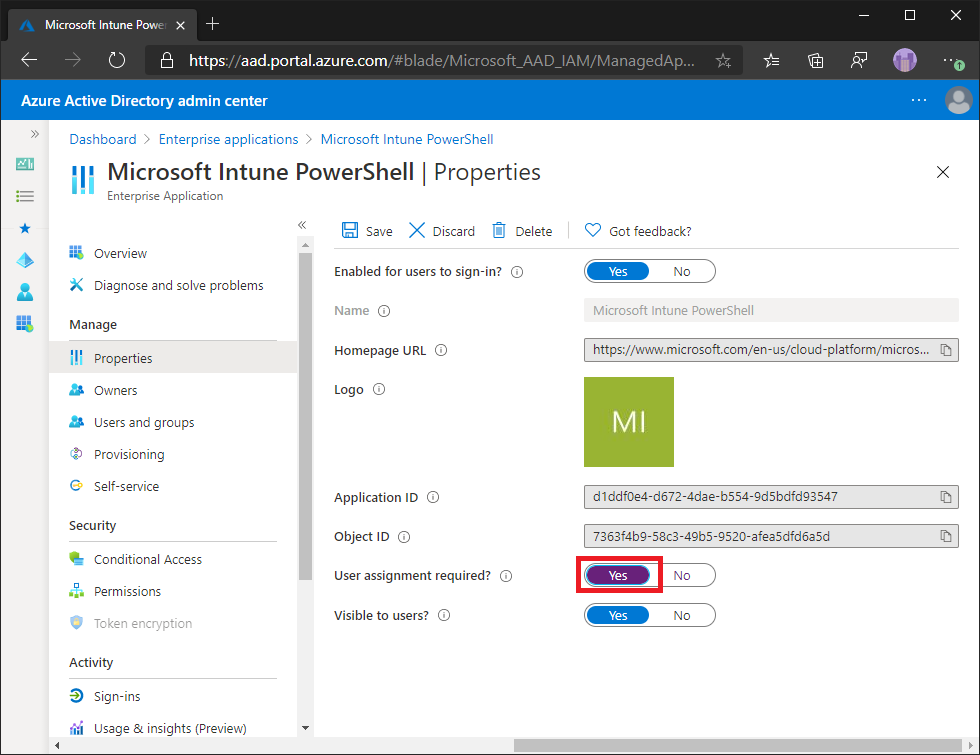Set Visible to users to No
The image size is (980, 755).
pyautogui.click(x=682, y=615)
